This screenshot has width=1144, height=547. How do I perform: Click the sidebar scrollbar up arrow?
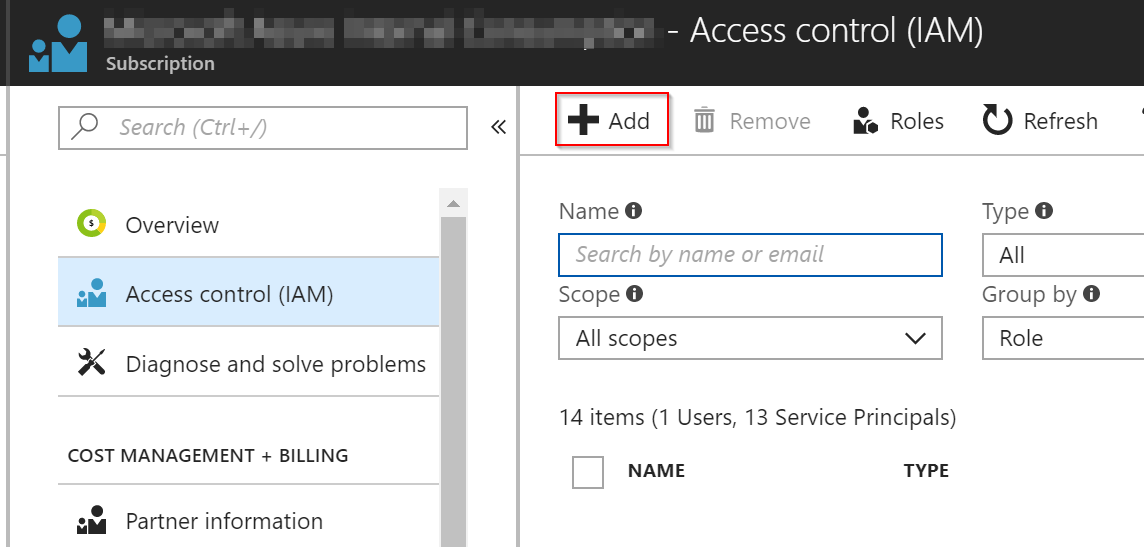(454, 202)
